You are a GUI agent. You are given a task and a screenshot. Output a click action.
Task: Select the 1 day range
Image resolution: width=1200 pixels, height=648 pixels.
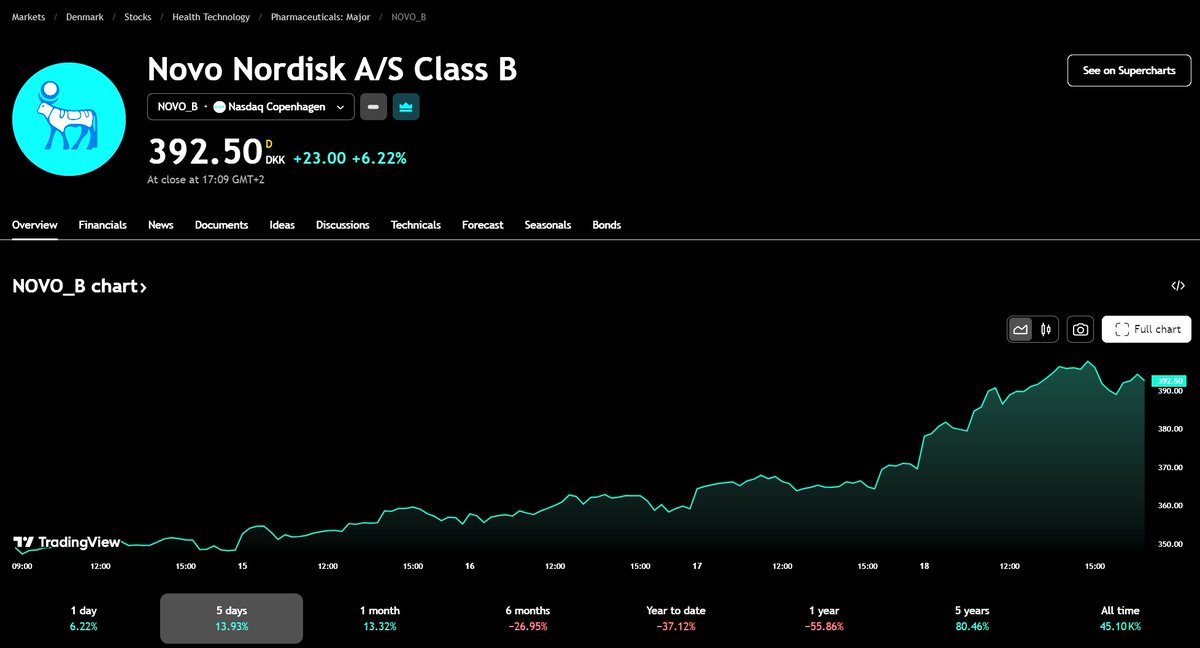(x=84, y=618)
